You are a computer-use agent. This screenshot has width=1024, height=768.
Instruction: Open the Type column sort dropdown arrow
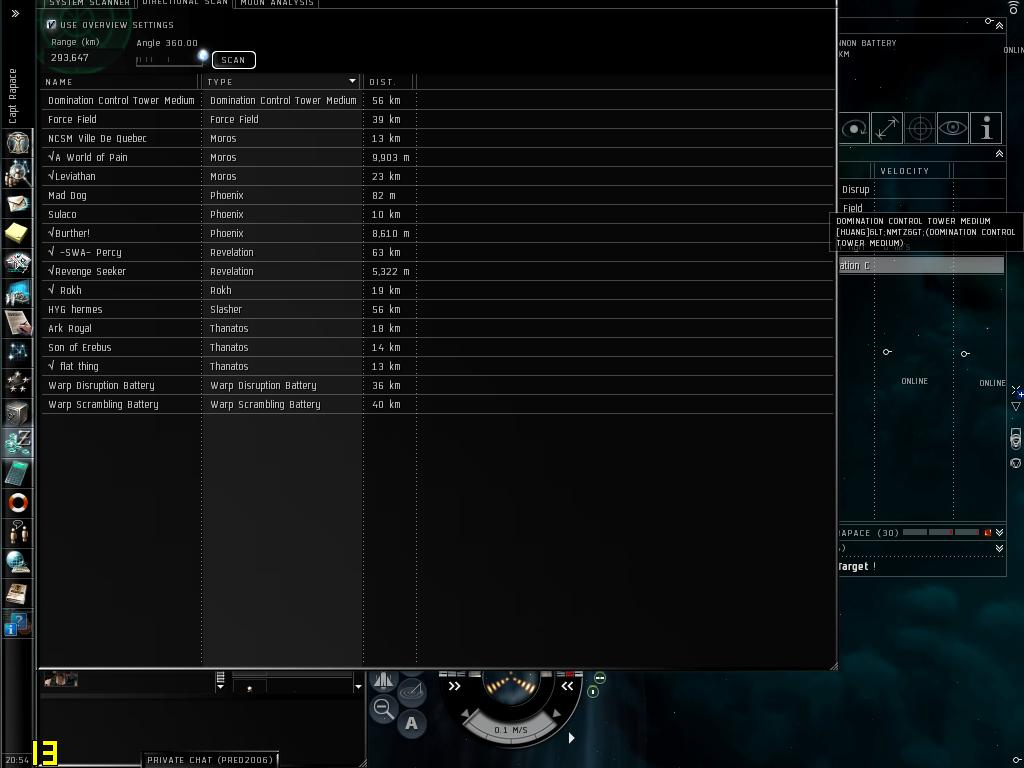click(x=353, y=81)
